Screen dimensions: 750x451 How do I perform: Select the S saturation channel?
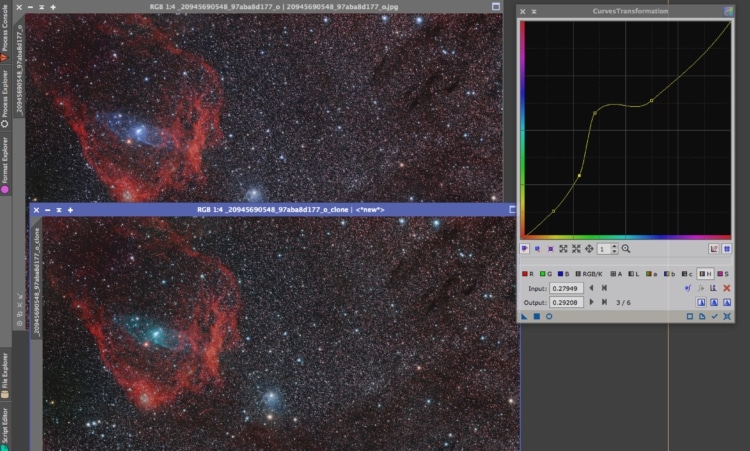tap(723, 274)
